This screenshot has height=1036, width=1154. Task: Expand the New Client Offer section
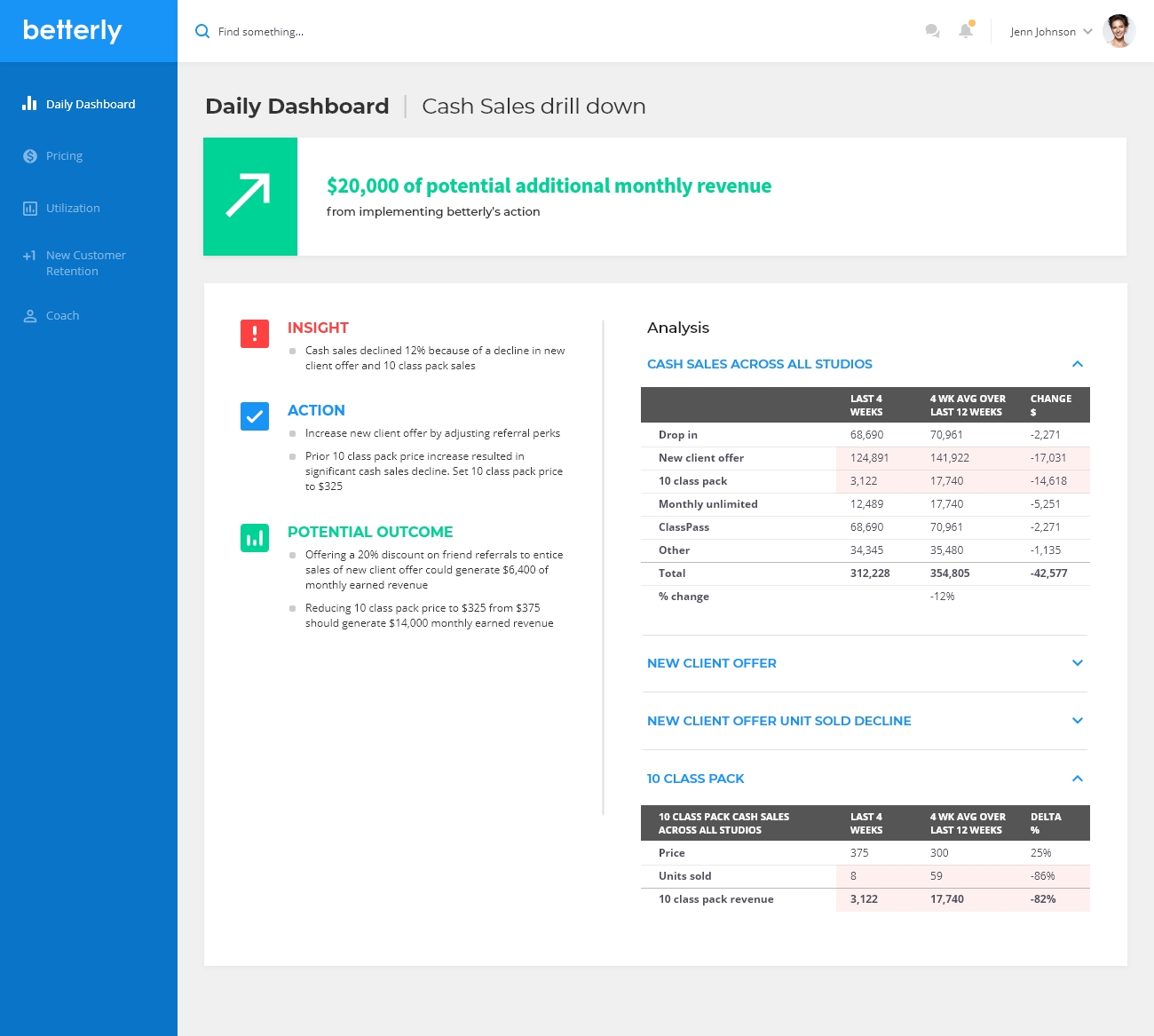pos(1077,663)
